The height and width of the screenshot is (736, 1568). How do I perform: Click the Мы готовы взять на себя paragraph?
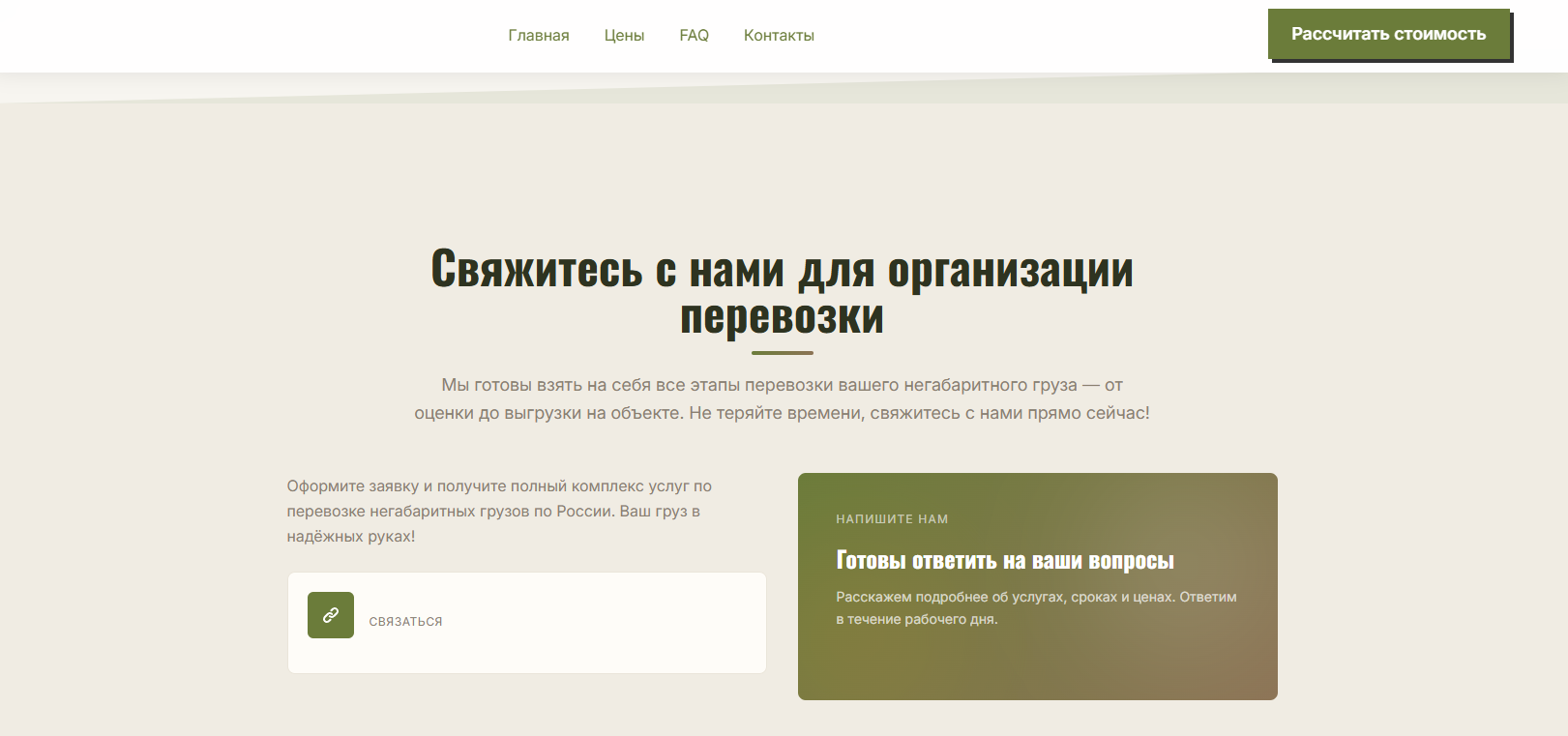tap(782, 385)
